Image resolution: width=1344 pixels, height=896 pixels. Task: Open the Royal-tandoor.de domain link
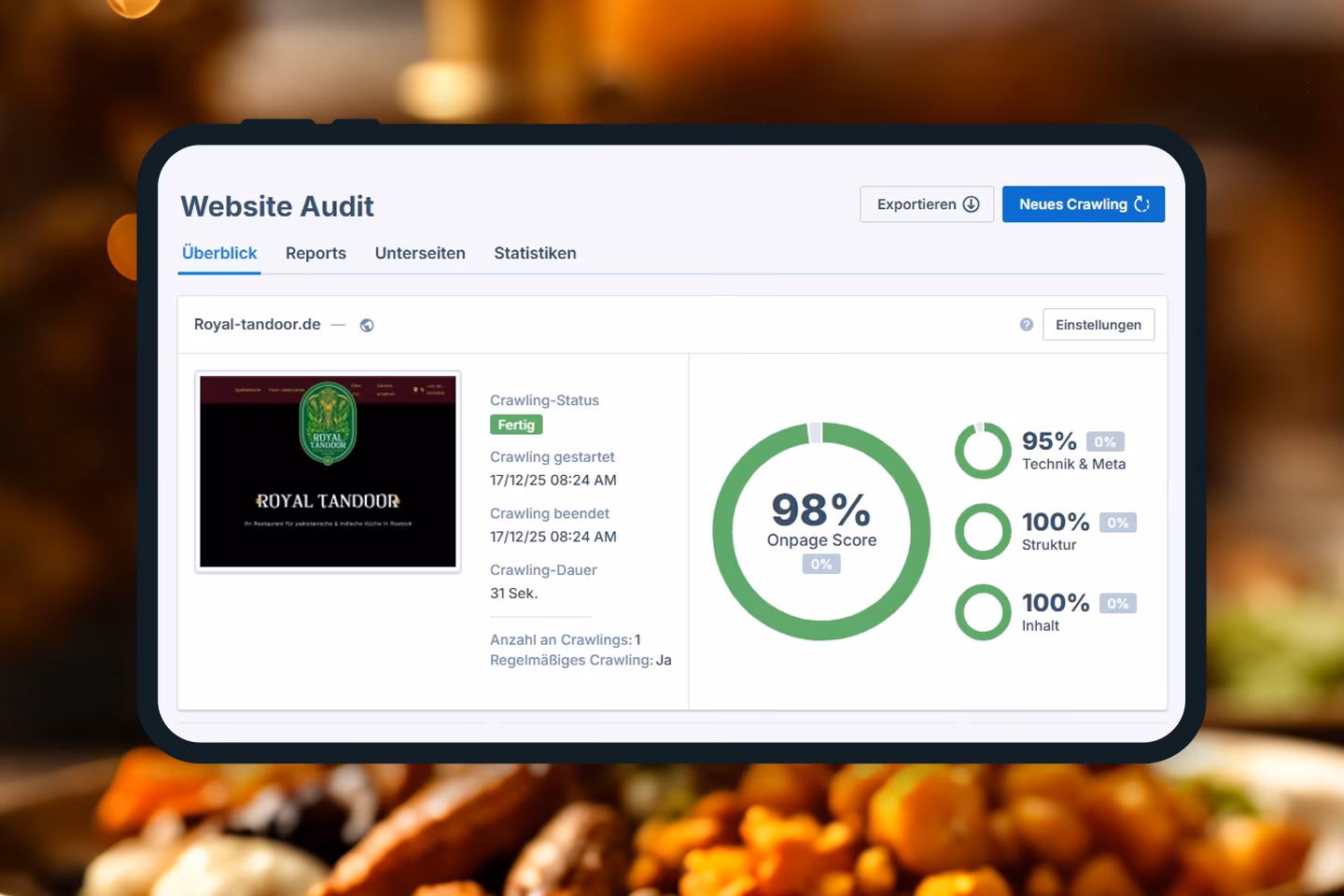258,324
